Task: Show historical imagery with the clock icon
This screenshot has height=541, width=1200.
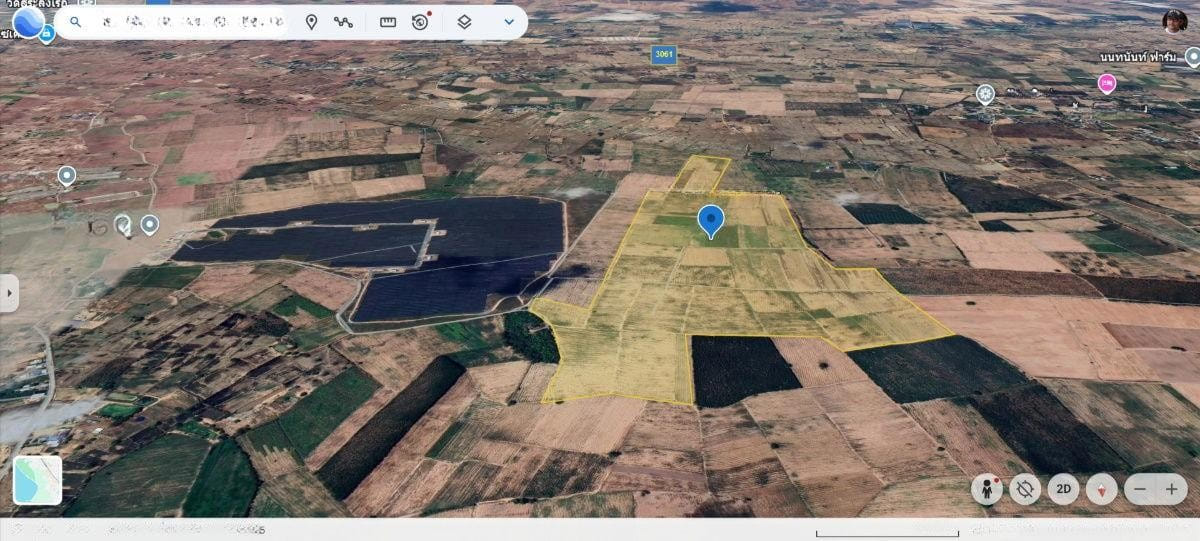Action: (421, 22)
